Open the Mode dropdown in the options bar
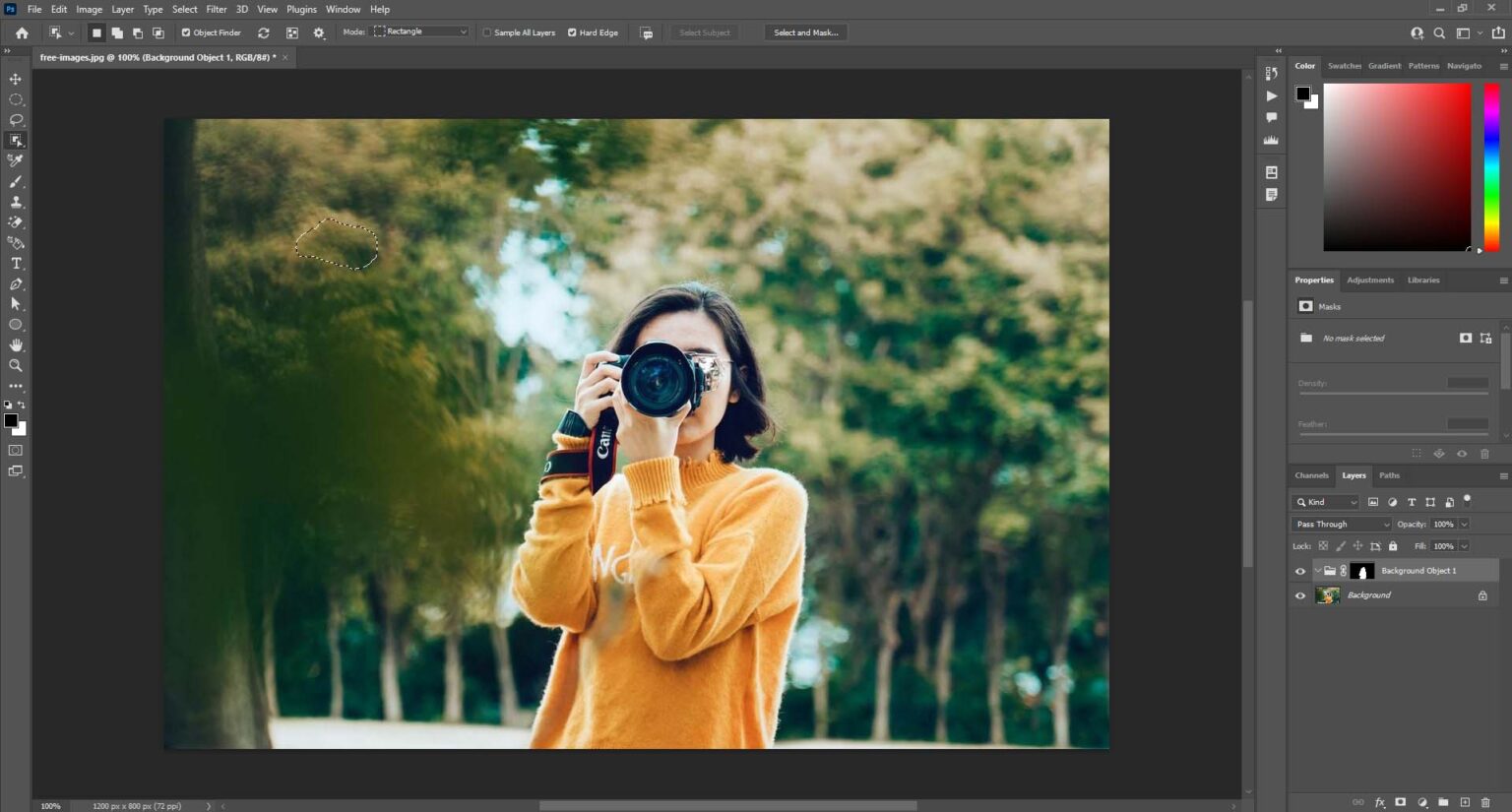This screenshot has width=1512, height=812. coord(420,31)
